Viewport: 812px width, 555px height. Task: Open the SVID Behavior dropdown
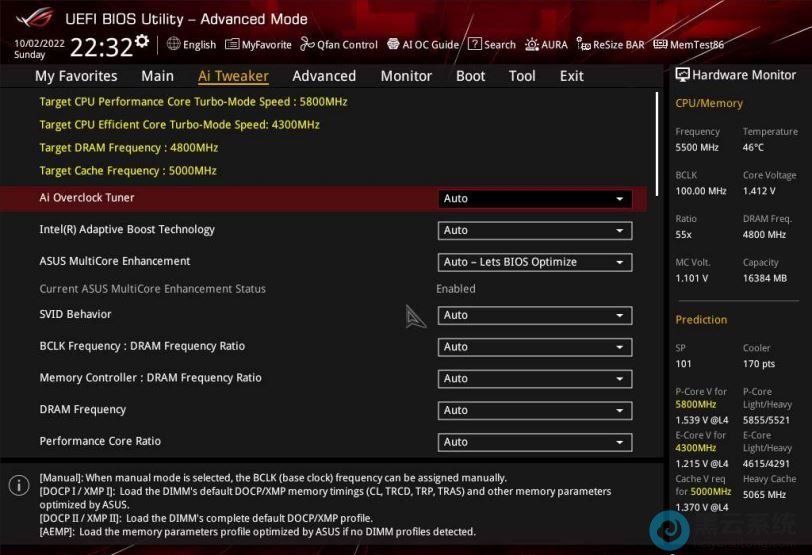point(535,315)
